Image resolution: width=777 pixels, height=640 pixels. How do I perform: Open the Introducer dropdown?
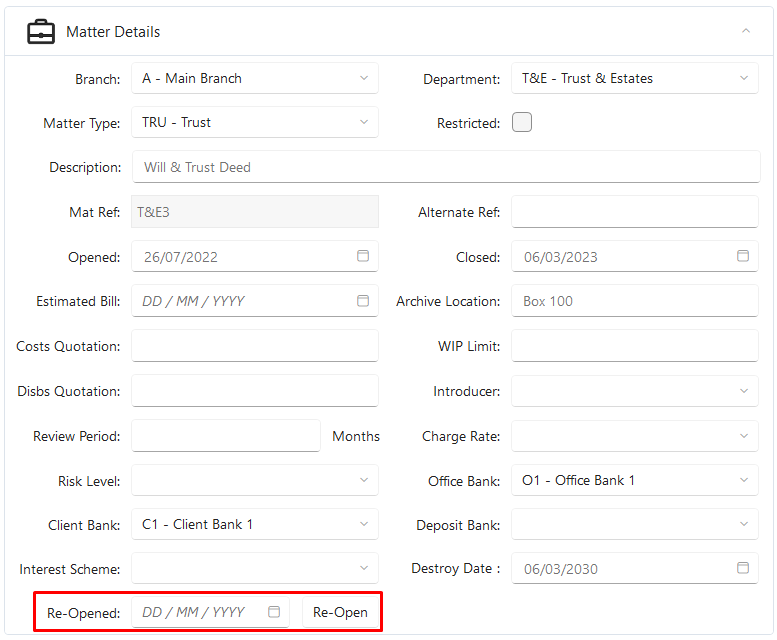[x=635, y=391]
